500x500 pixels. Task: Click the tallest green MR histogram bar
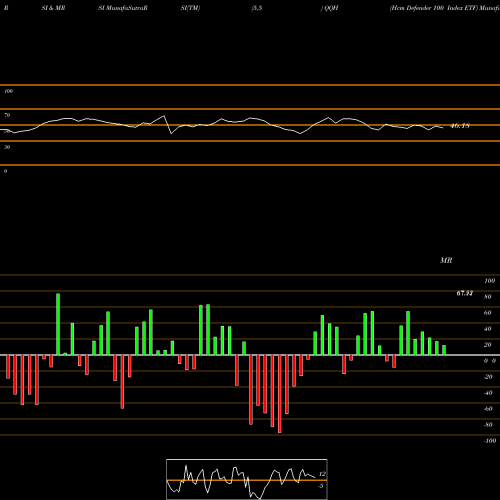pos(58,324)
